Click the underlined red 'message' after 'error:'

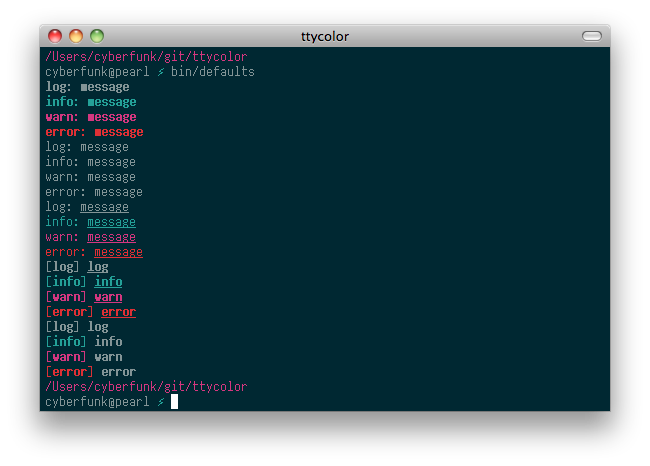click(x=119, y=252)
